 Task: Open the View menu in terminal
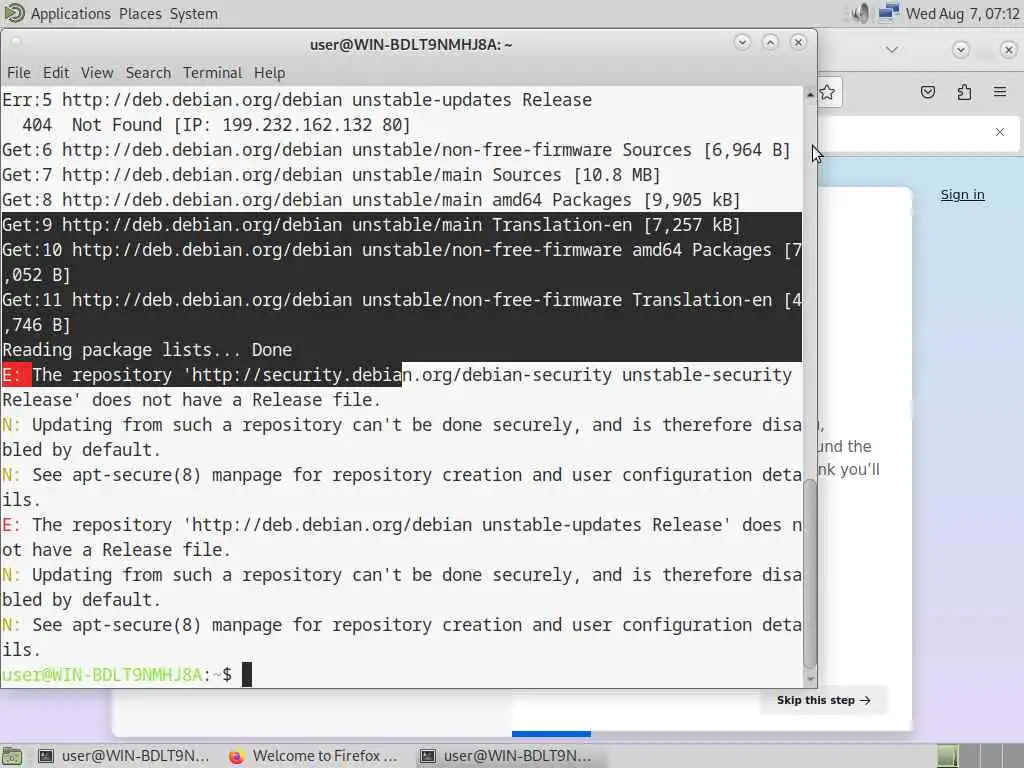[x=97, y=72]
